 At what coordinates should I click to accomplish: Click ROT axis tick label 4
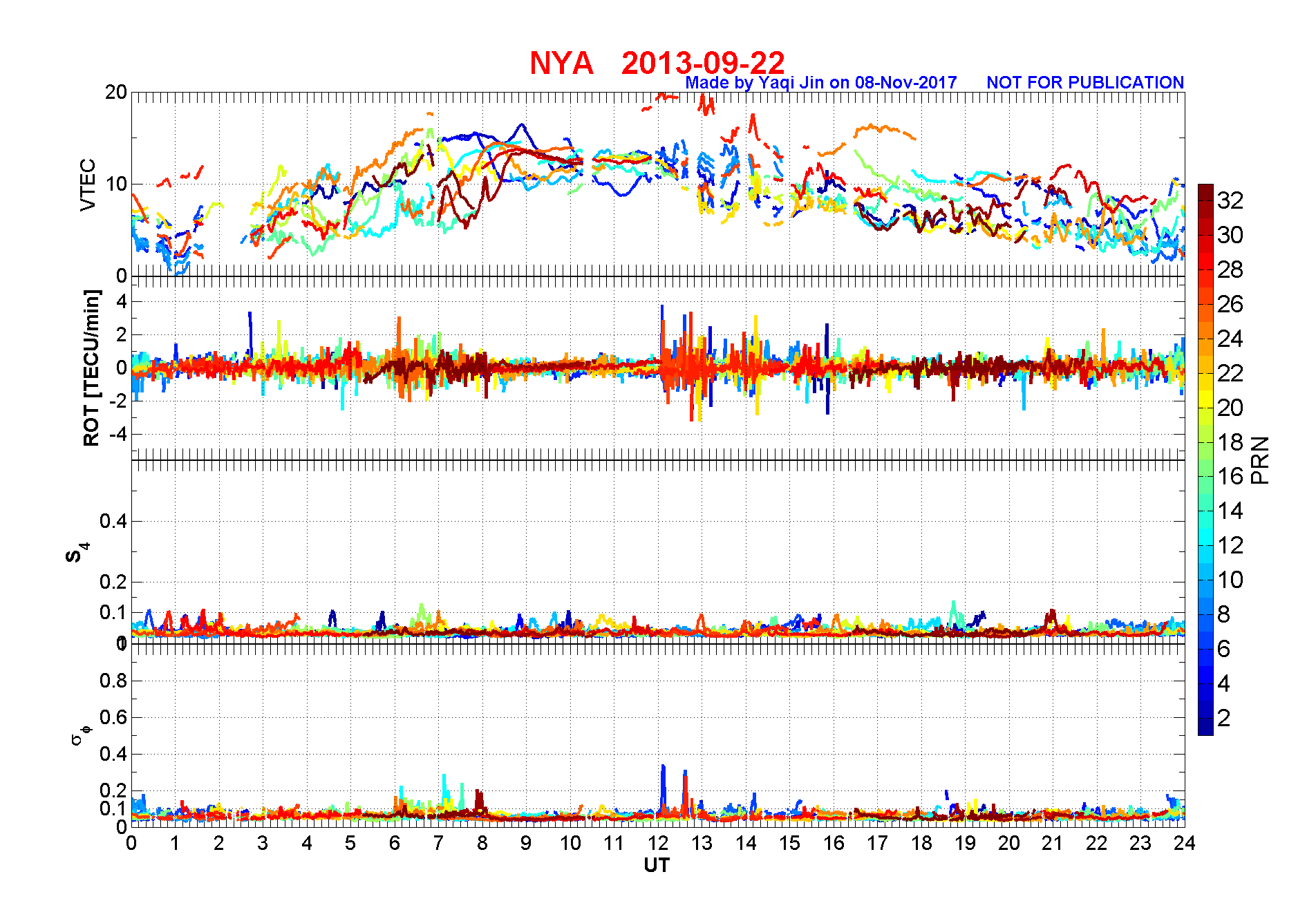pos(122,301)
